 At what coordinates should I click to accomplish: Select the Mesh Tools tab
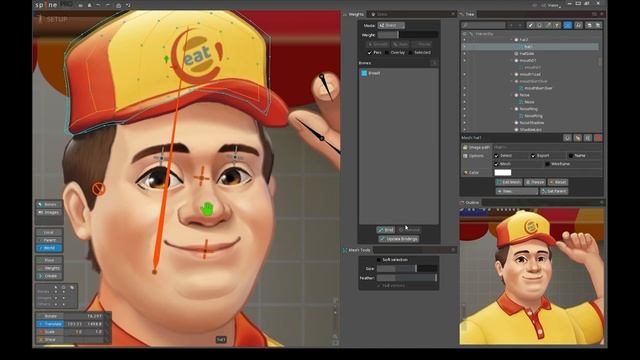tap(357, 250)
